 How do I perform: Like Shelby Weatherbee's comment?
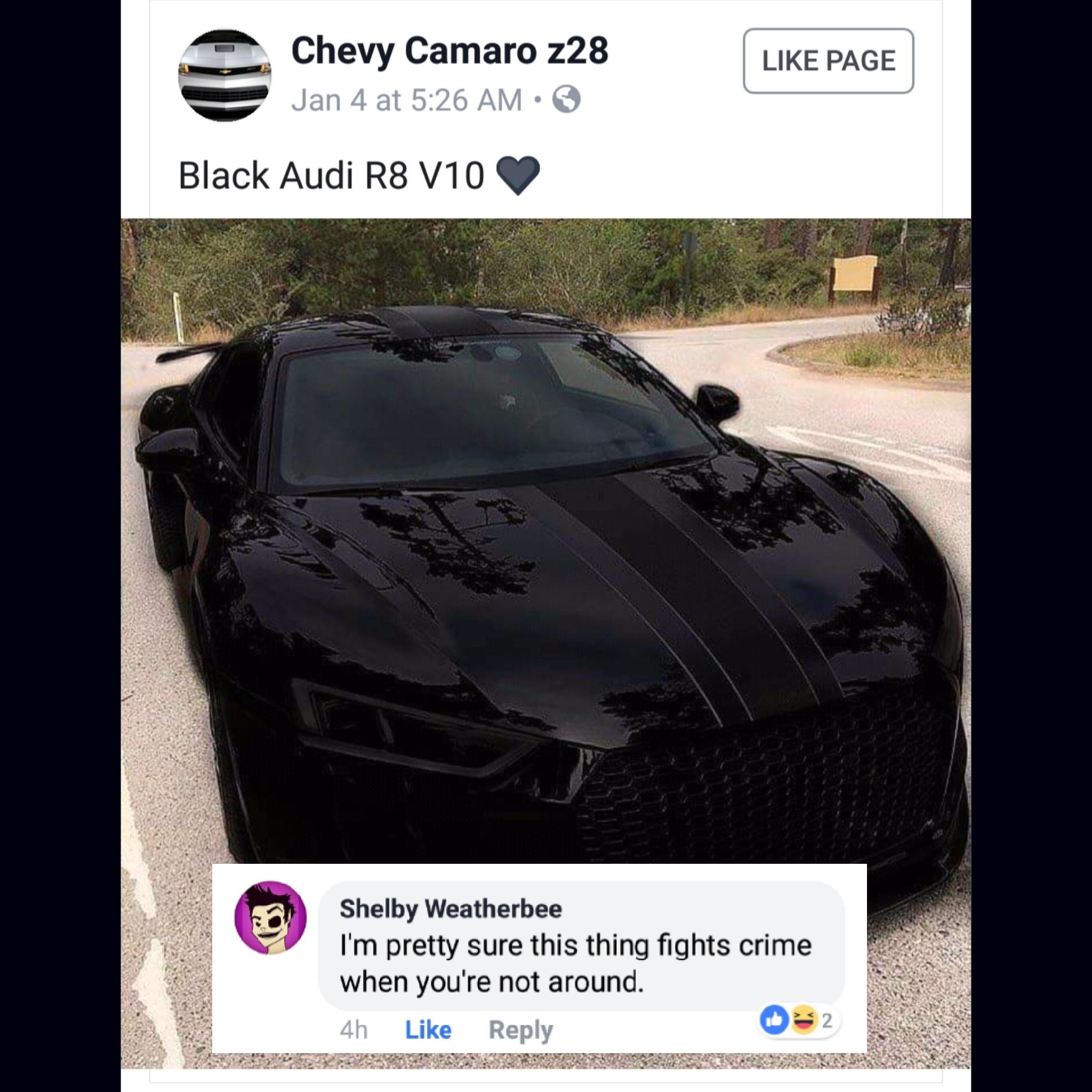tap(429, 1030)
